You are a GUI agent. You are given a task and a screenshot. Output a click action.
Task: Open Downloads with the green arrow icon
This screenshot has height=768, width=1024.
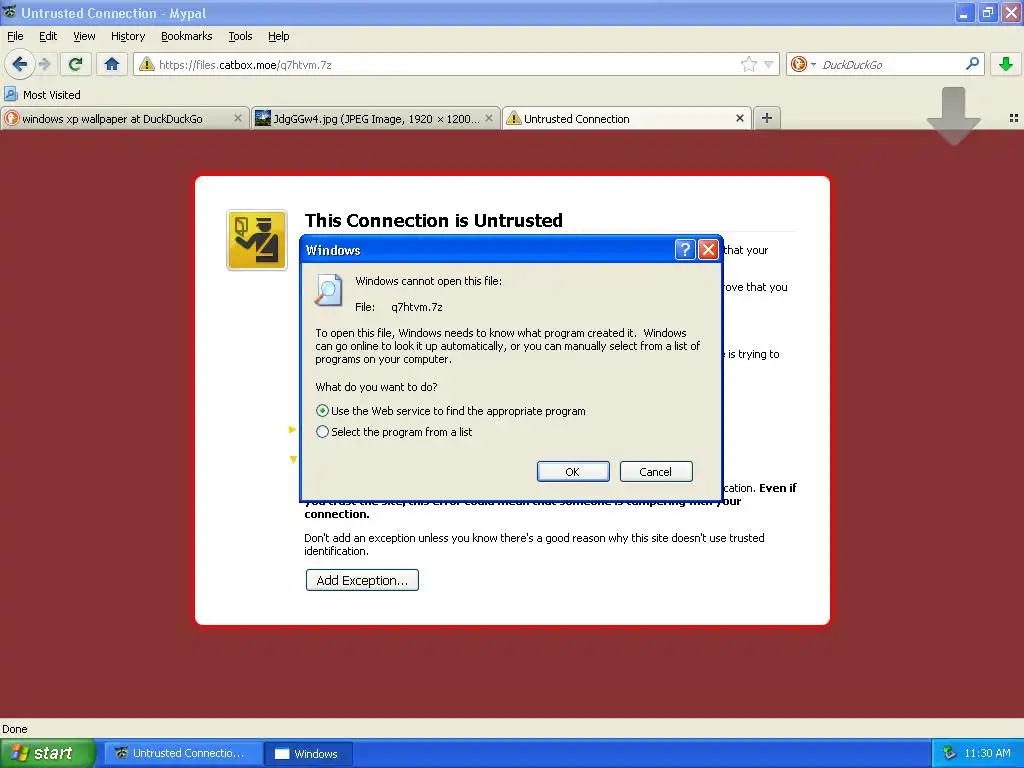coord(1006,64)
